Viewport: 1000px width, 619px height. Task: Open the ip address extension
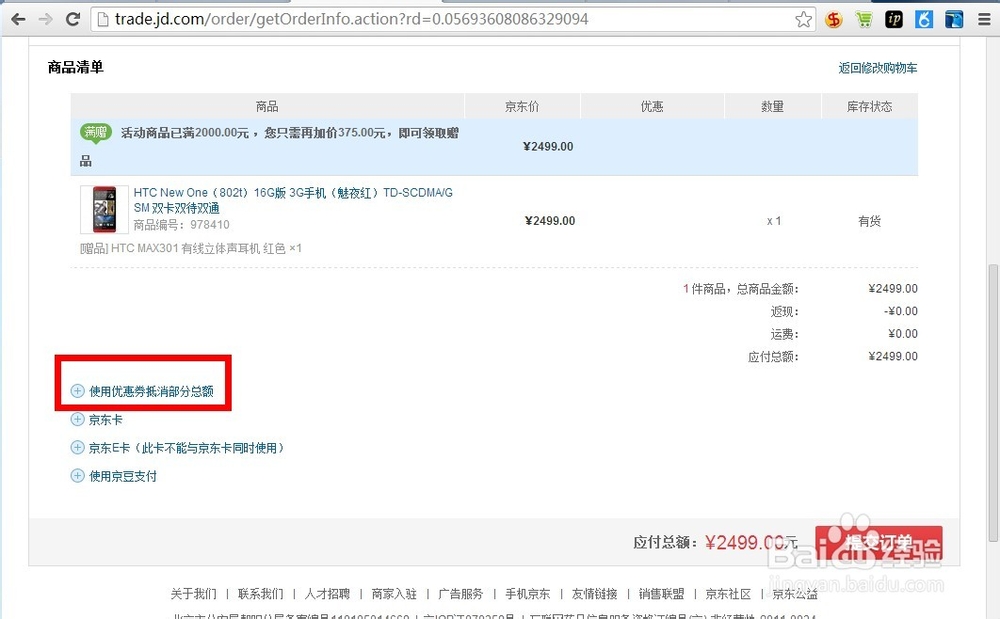point(893,18)
